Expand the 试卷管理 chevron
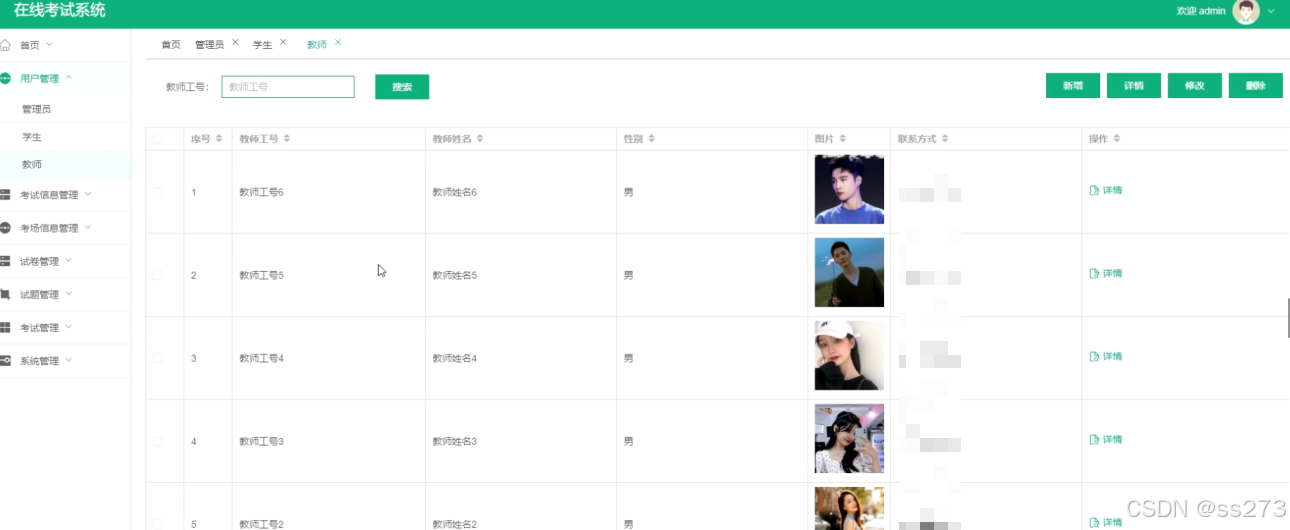Screen dimensions: 1290x530 point(69,260)
